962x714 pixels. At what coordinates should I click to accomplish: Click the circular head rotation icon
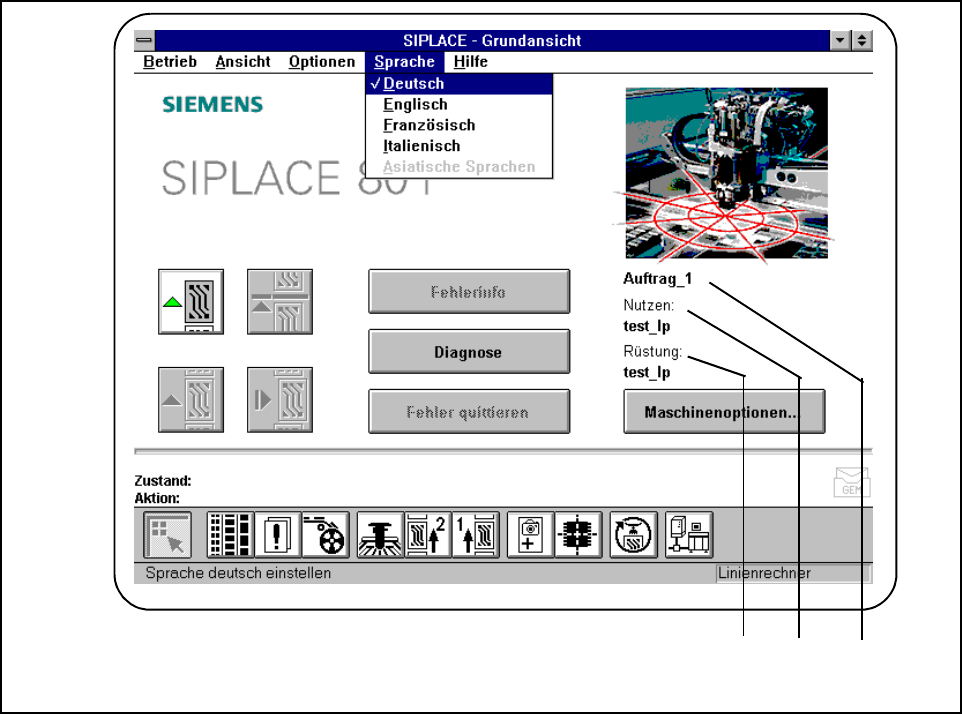[x=634, y=535]
